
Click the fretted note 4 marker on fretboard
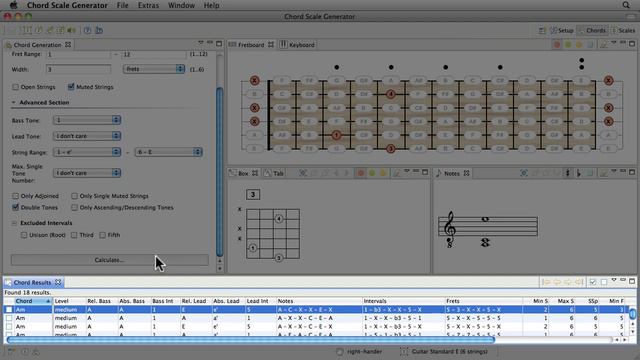pos(391,94)
